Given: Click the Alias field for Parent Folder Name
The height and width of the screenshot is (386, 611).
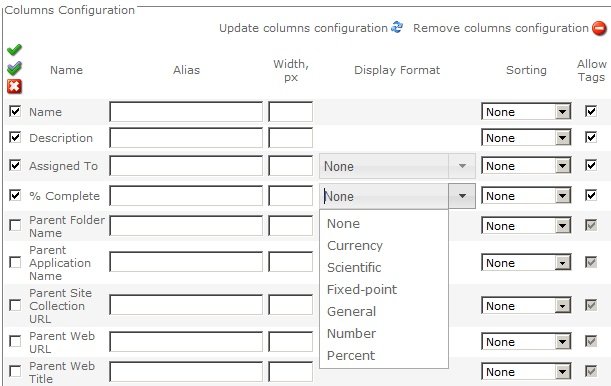Looking at the screenshot, I should pyautogui.click(x=186, y=226).
